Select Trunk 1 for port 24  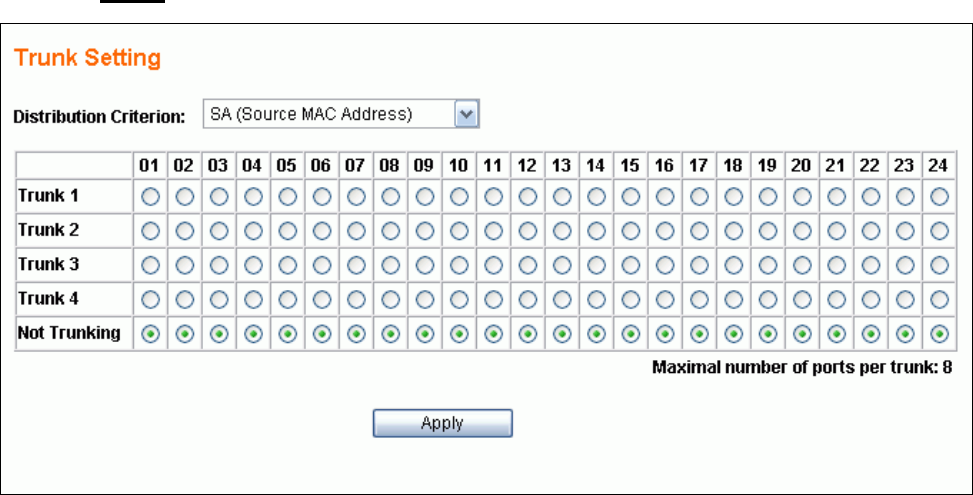point(939,196)
